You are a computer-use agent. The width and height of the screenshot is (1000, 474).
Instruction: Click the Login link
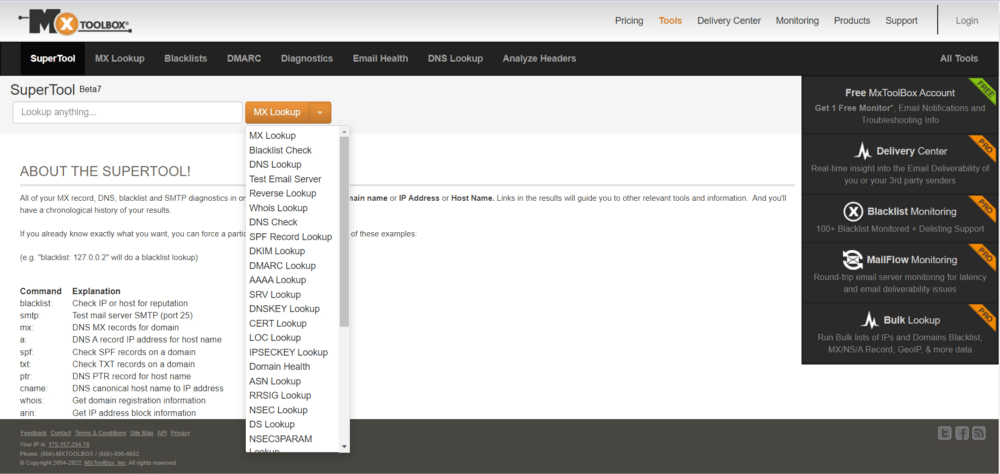click(x=966, y=20)
